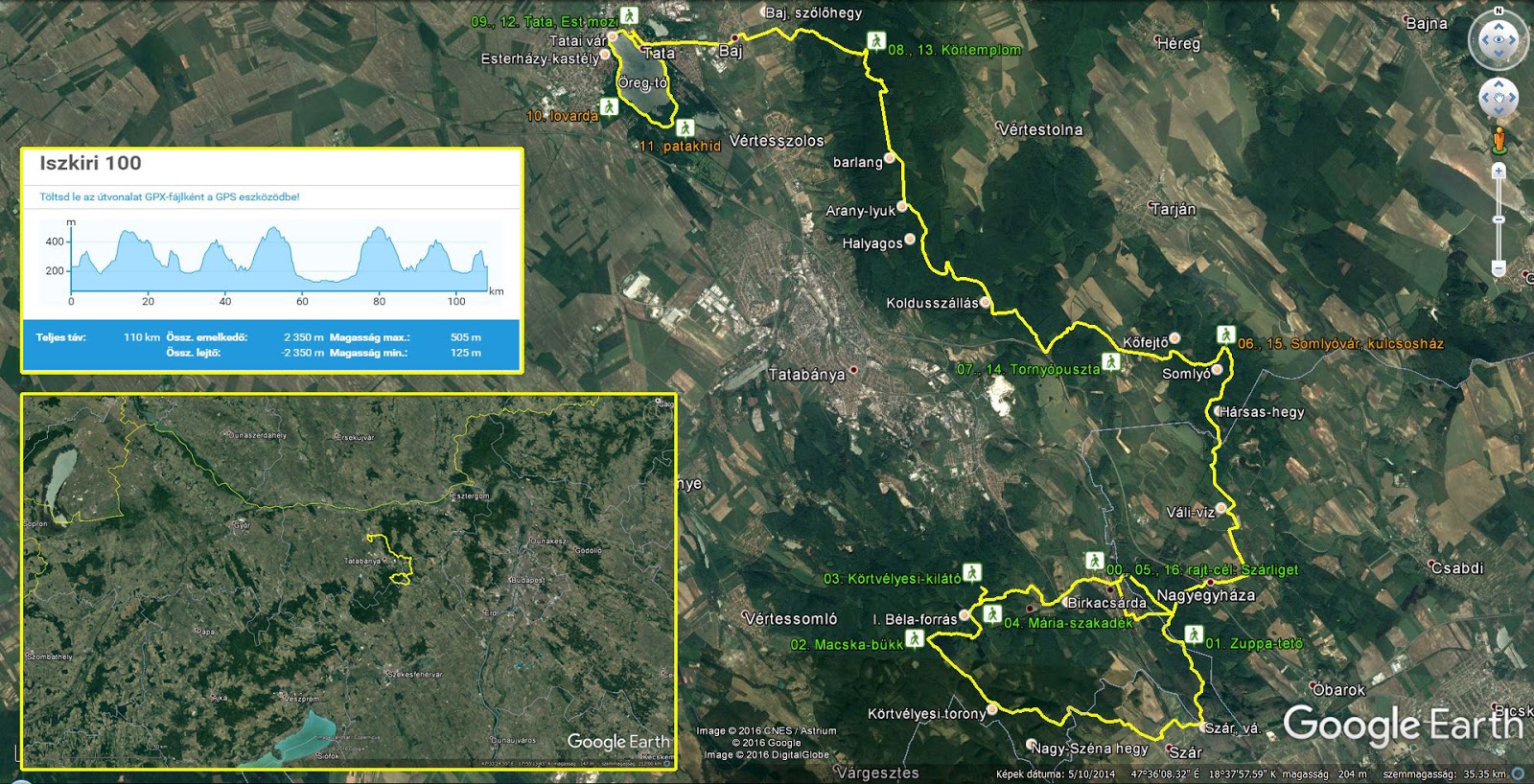Click the move-right arrow on the hand joystick
Viewport: 1534px width, 784px height.
coord(1511,99)
